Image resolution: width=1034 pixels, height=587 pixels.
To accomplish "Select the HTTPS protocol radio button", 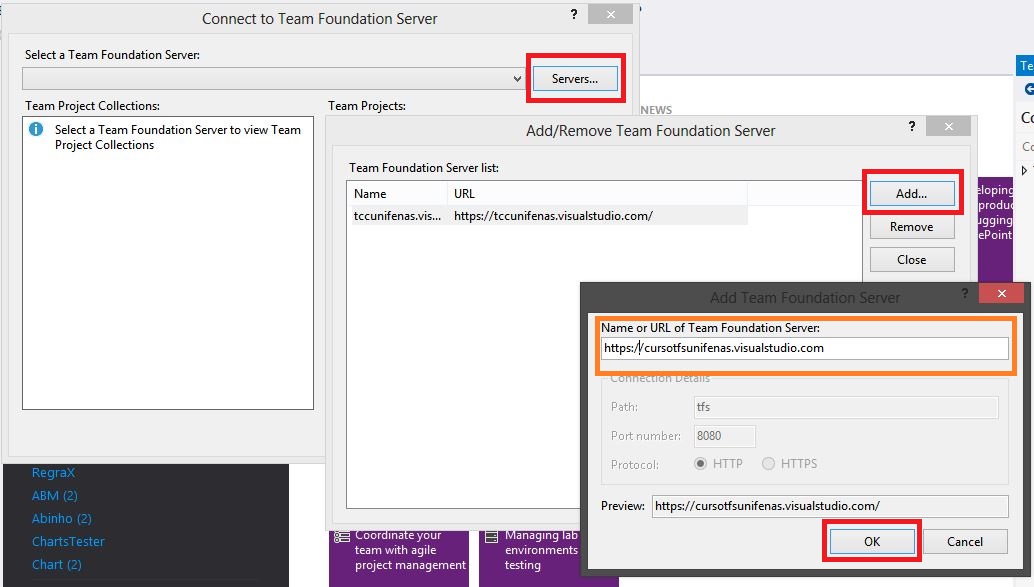I will point(768,464).
